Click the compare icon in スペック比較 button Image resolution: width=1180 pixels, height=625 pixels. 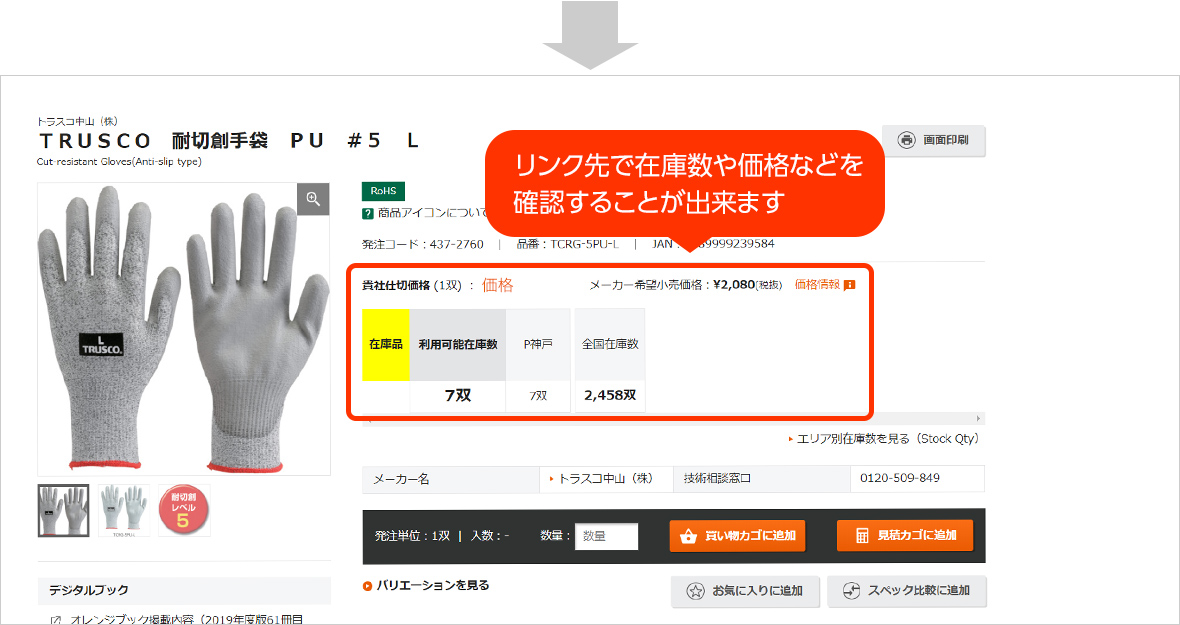[851, 591]
